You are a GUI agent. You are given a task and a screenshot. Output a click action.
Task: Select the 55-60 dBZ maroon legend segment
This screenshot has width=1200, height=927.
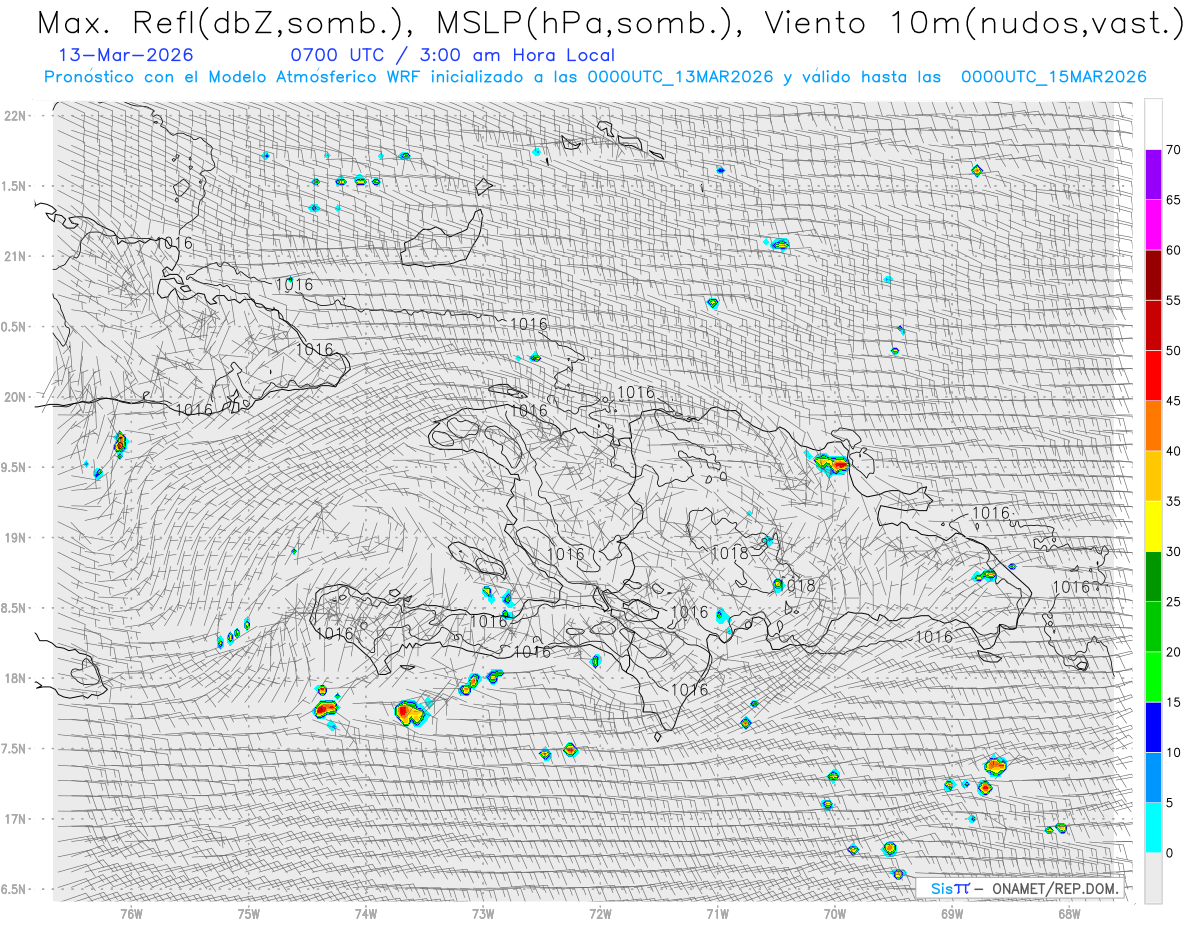tap(1153, 275)
